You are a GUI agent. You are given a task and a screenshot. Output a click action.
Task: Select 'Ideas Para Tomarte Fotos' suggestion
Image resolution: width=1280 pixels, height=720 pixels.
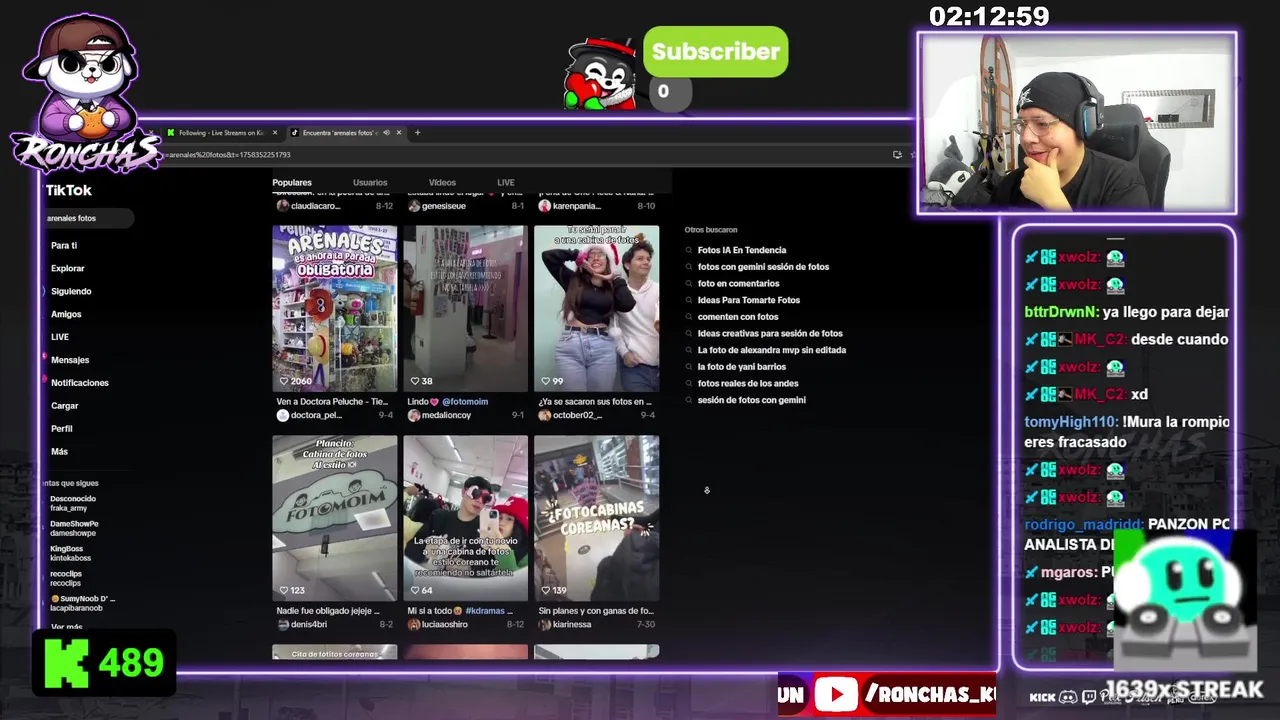(x=749, y=300)
